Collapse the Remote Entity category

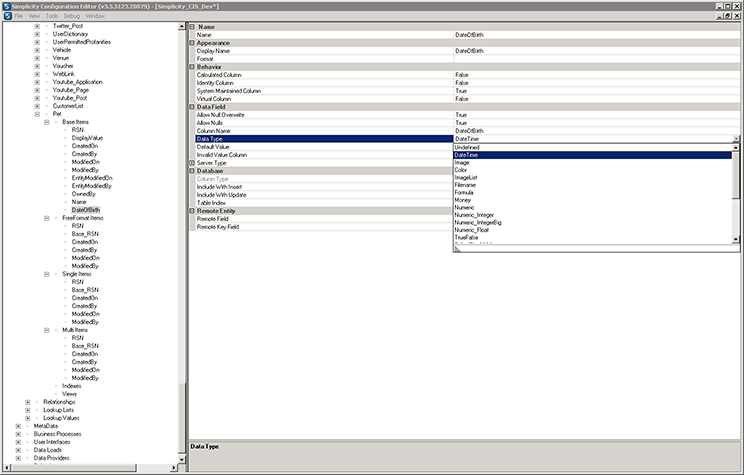click(192, 211)
